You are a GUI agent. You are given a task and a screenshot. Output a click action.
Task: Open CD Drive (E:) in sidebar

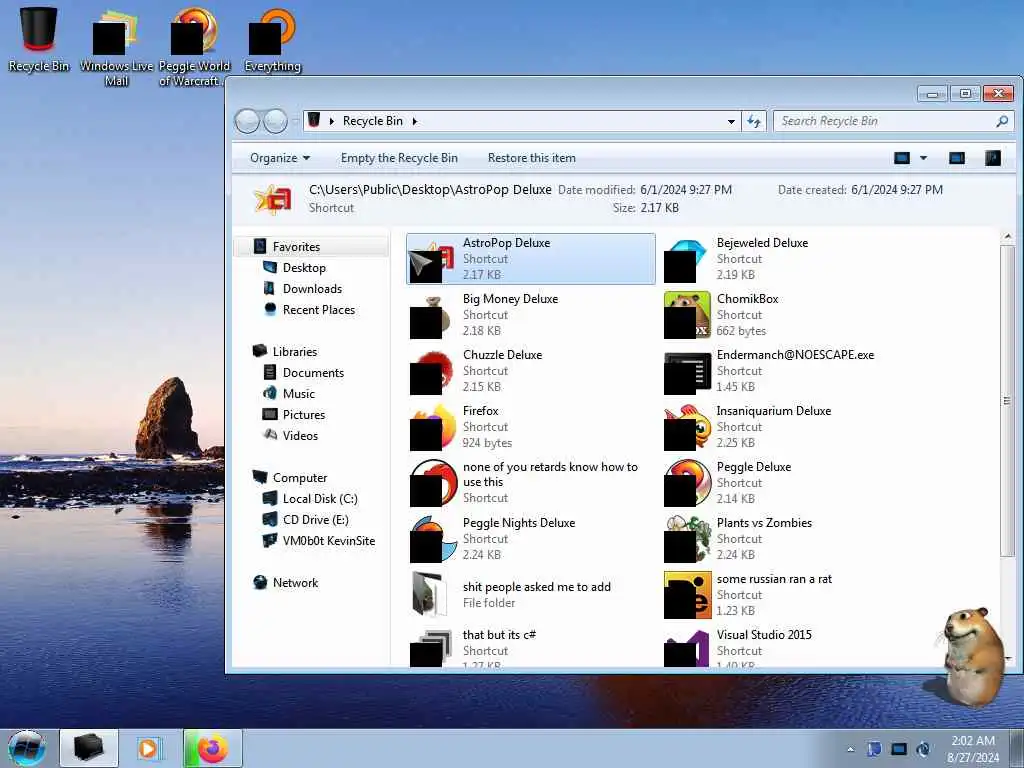pos(315,519)
